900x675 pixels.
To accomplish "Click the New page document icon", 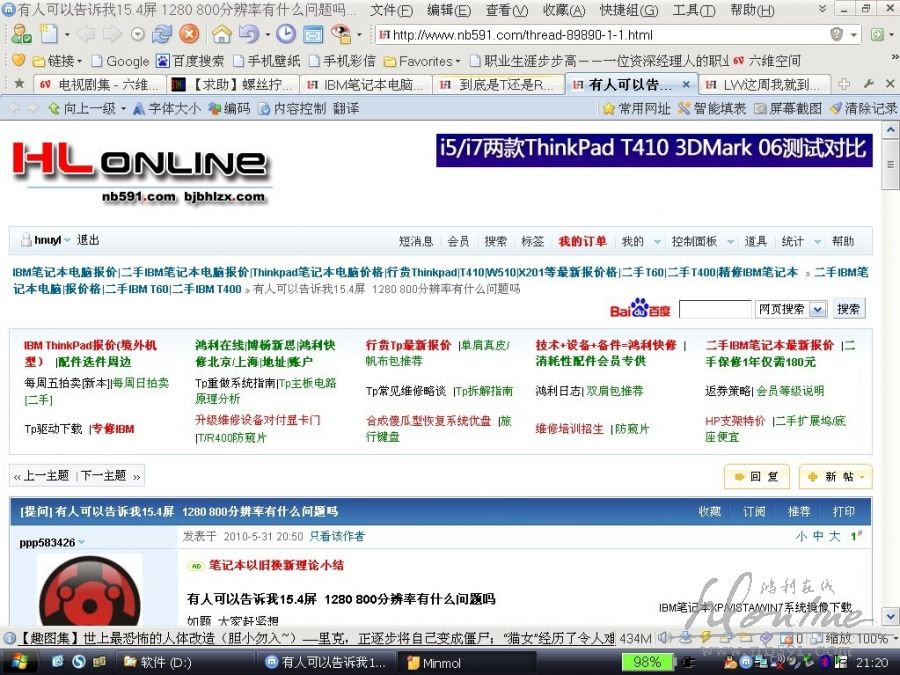I will (49, 34).
